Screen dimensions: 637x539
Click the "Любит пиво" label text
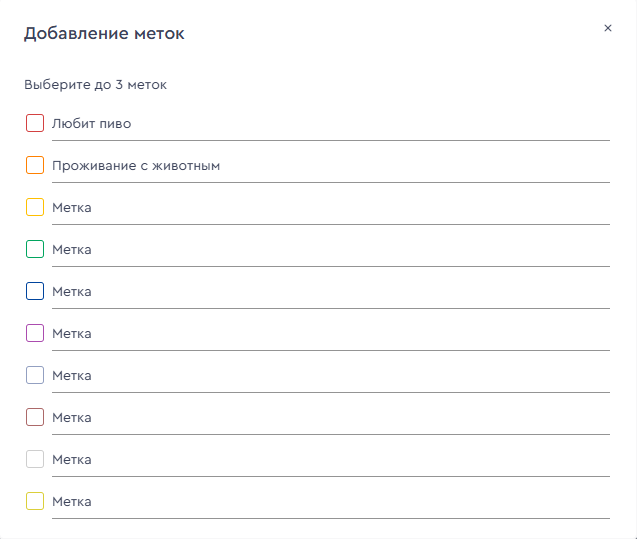point(91,123)
